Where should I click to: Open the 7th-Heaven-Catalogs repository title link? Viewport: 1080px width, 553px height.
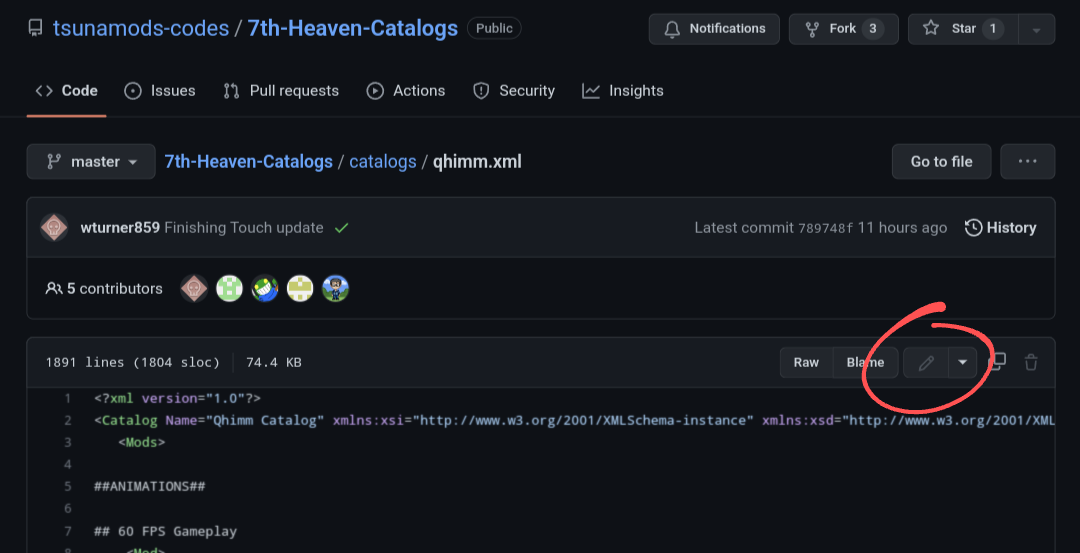pos(352,28)
